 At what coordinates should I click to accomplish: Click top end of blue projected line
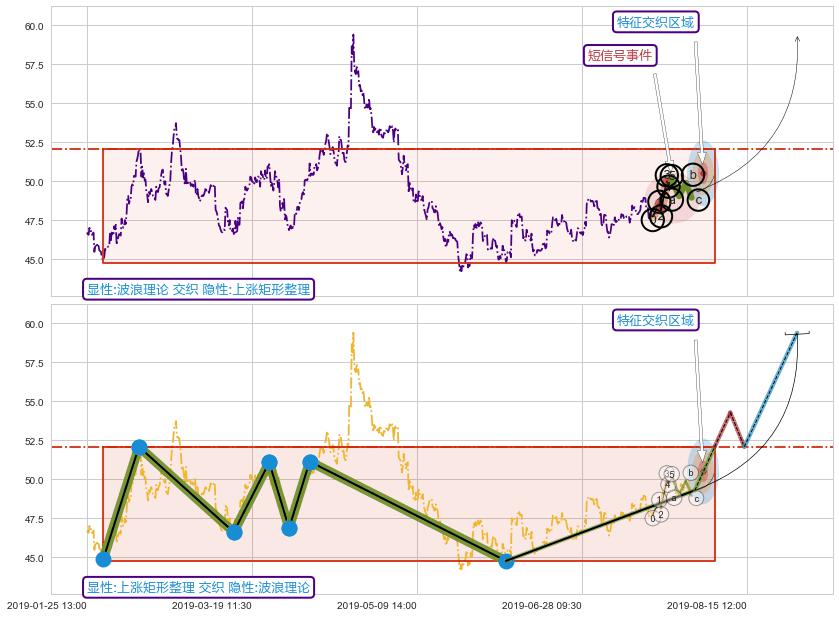(796, 334)
